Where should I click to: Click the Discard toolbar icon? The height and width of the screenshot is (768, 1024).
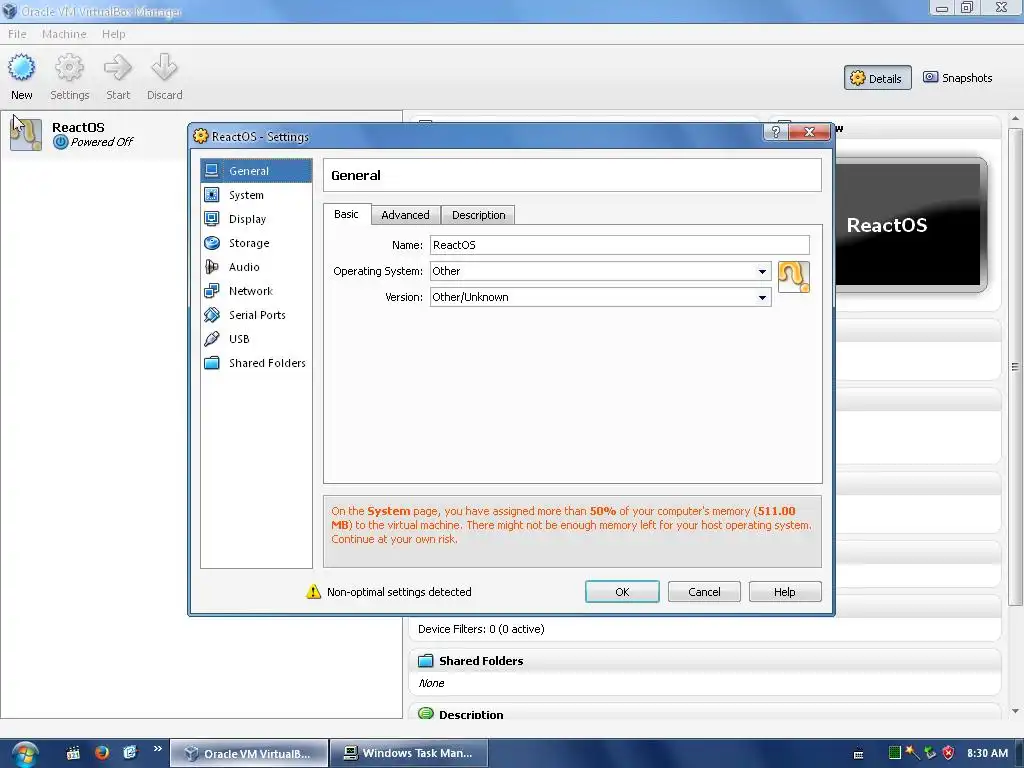[x=164, y=77]
